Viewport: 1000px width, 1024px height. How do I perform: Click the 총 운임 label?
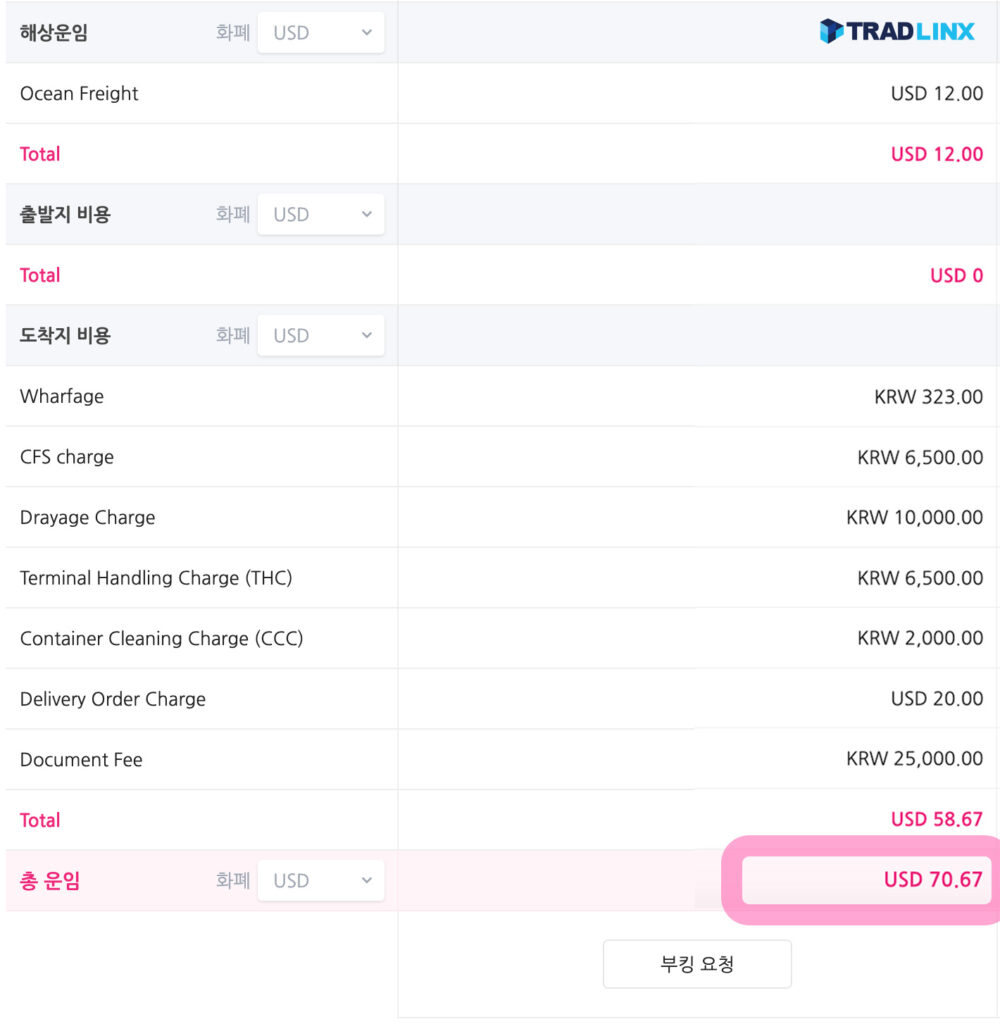click(x=50, y=880)
